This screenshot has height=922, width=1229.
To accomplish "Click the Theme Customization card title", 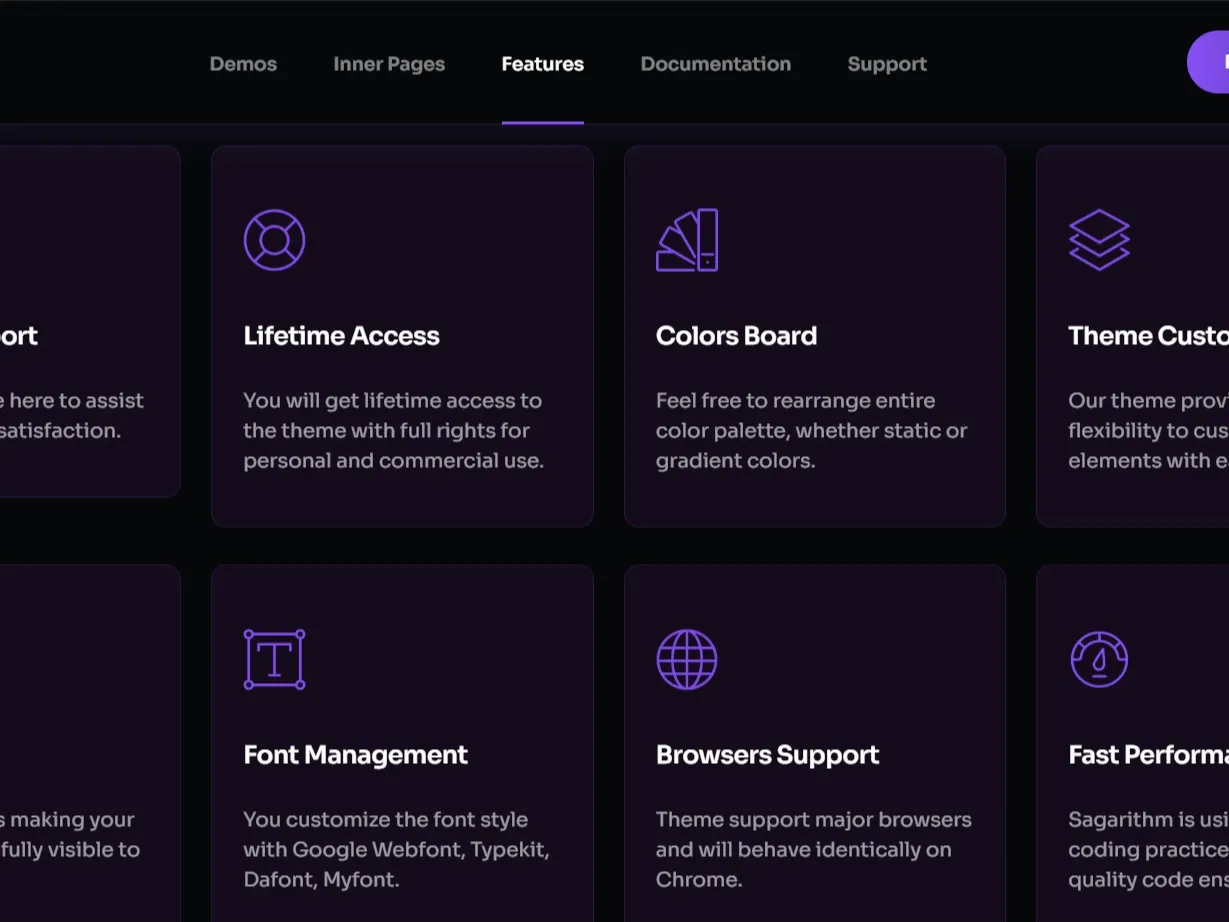I will [x=1147, y=336].
